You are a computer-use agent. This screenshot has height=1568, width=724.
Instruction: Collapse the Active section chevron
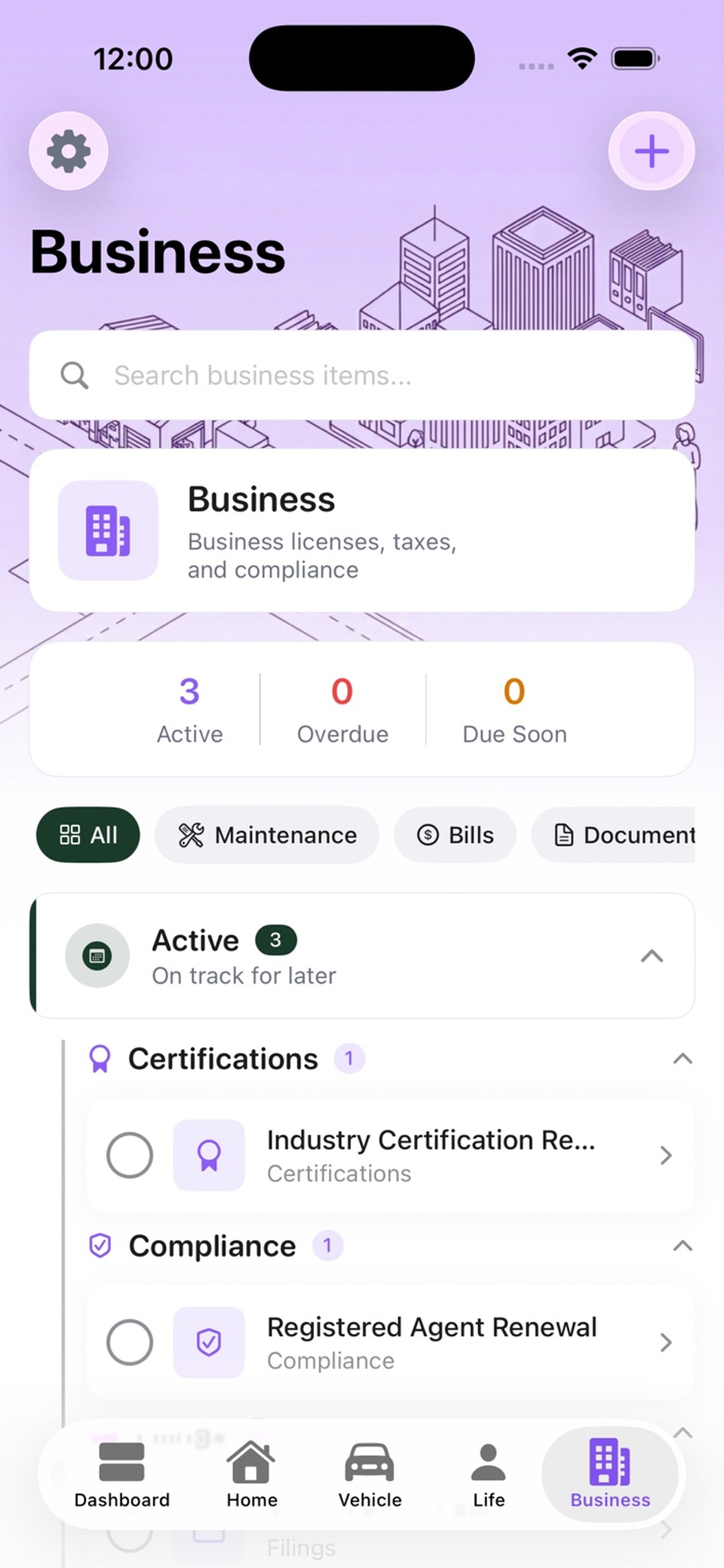point(652,956)
